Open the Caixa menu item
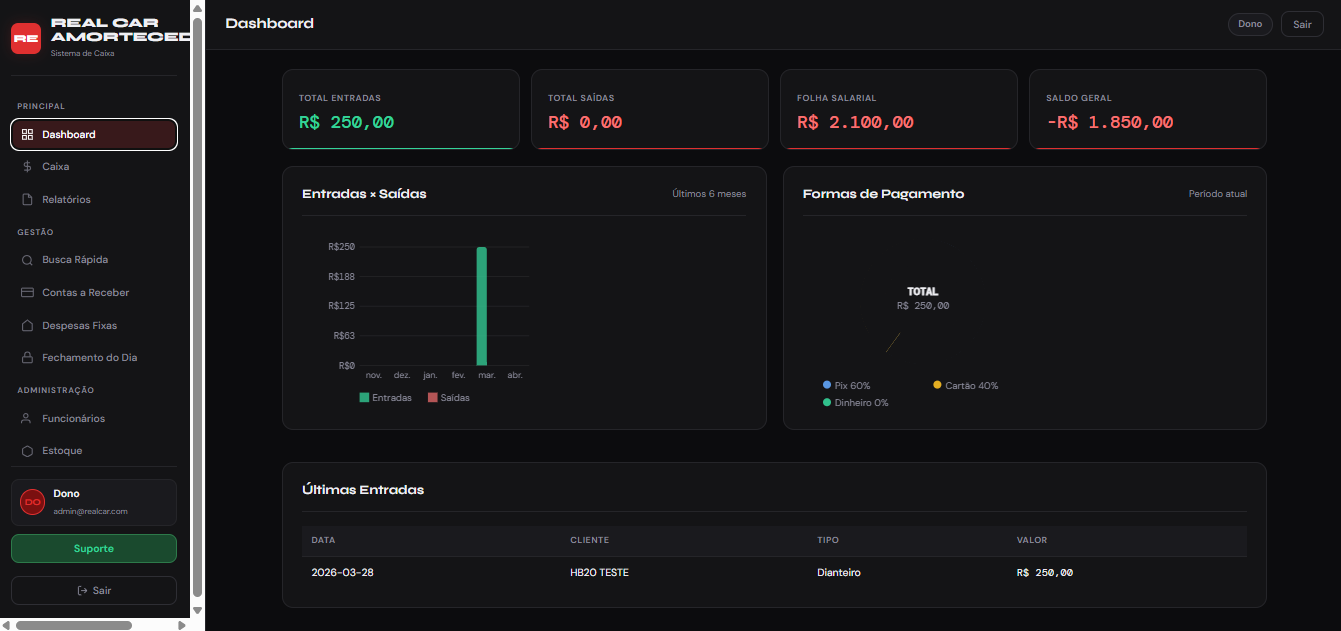 55,167
